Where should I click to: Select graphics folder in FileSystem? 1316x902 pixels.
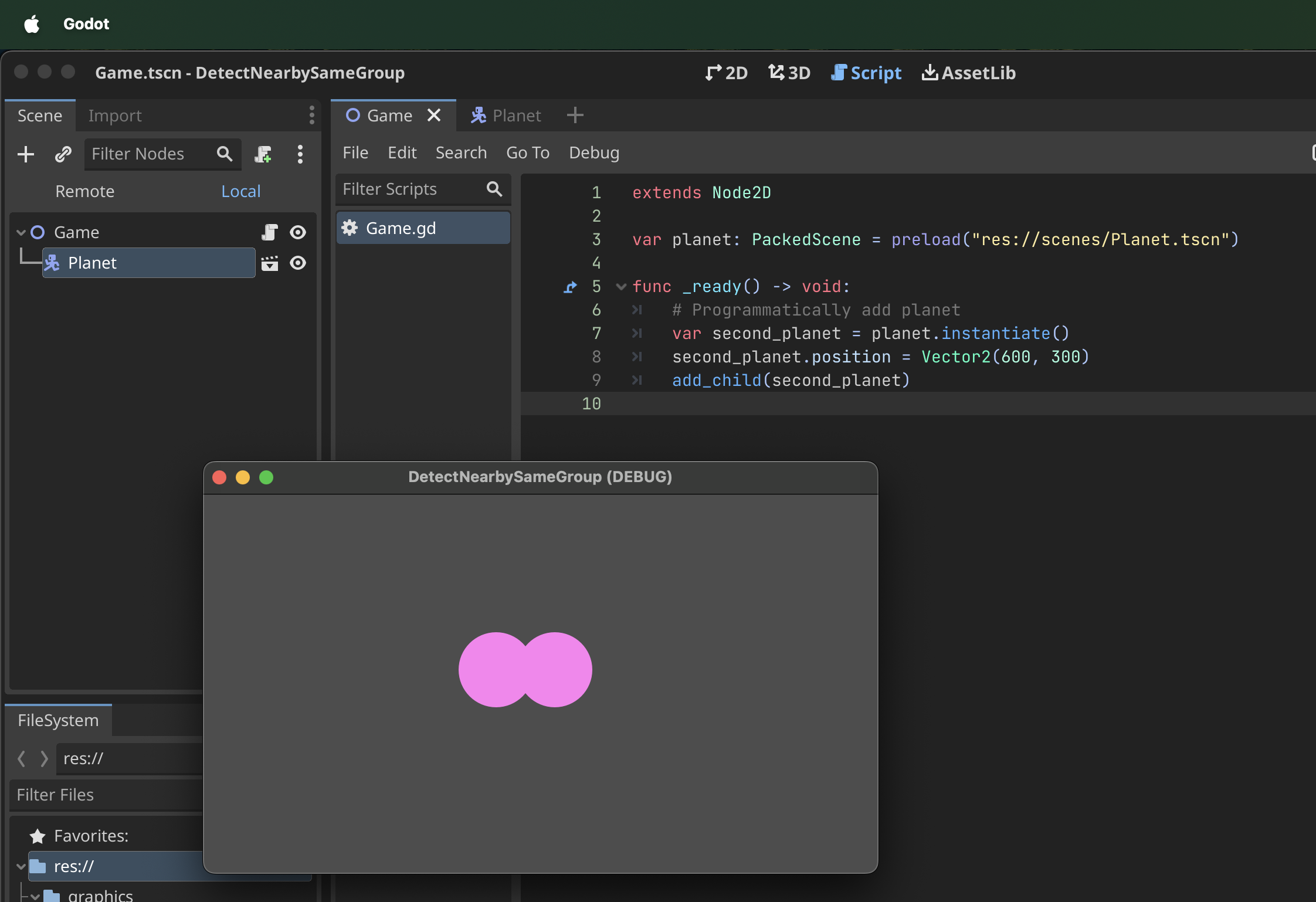coord(100,896)
